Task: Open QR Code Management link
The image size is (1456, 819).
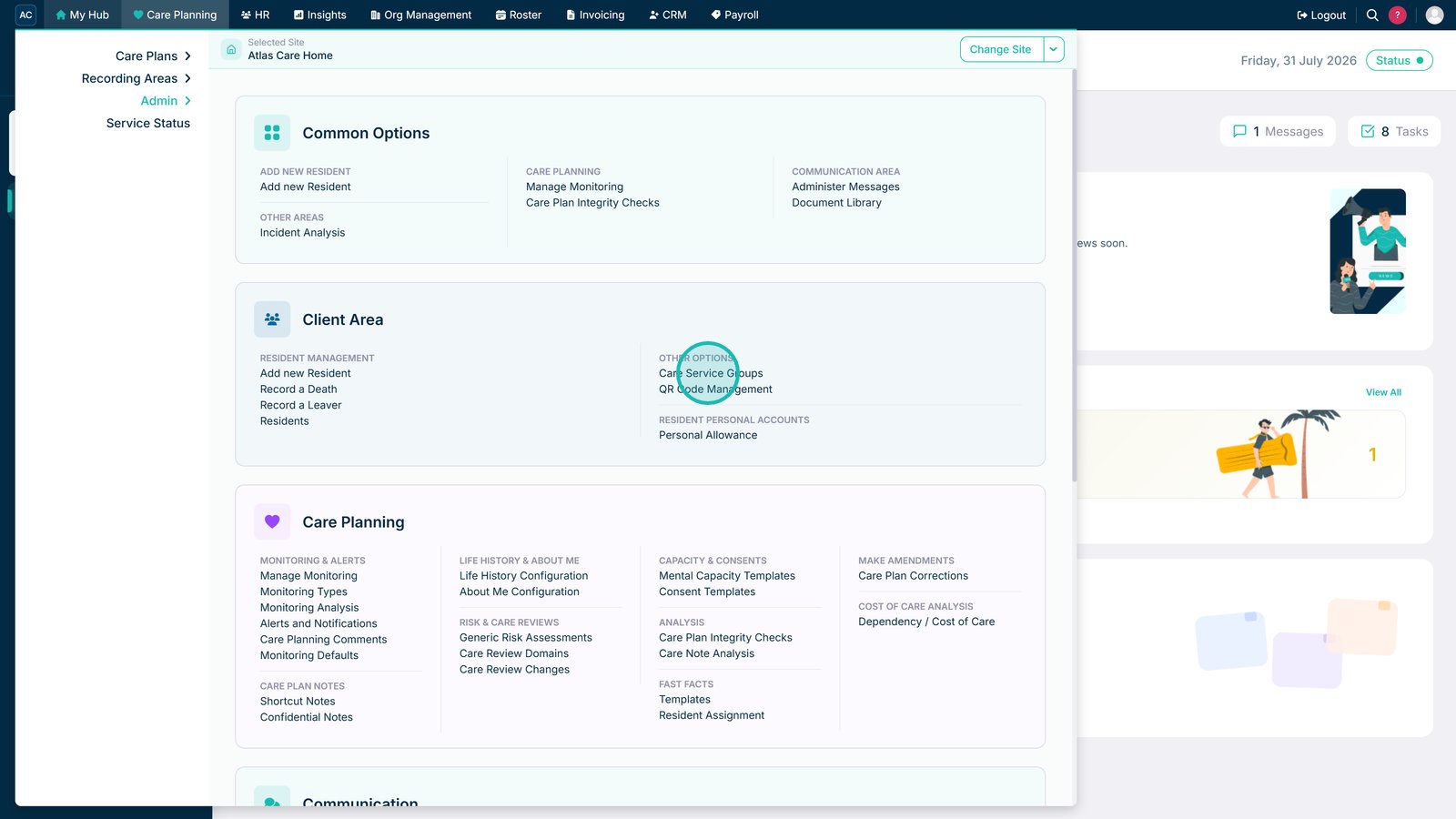Action: pos(715,389)
